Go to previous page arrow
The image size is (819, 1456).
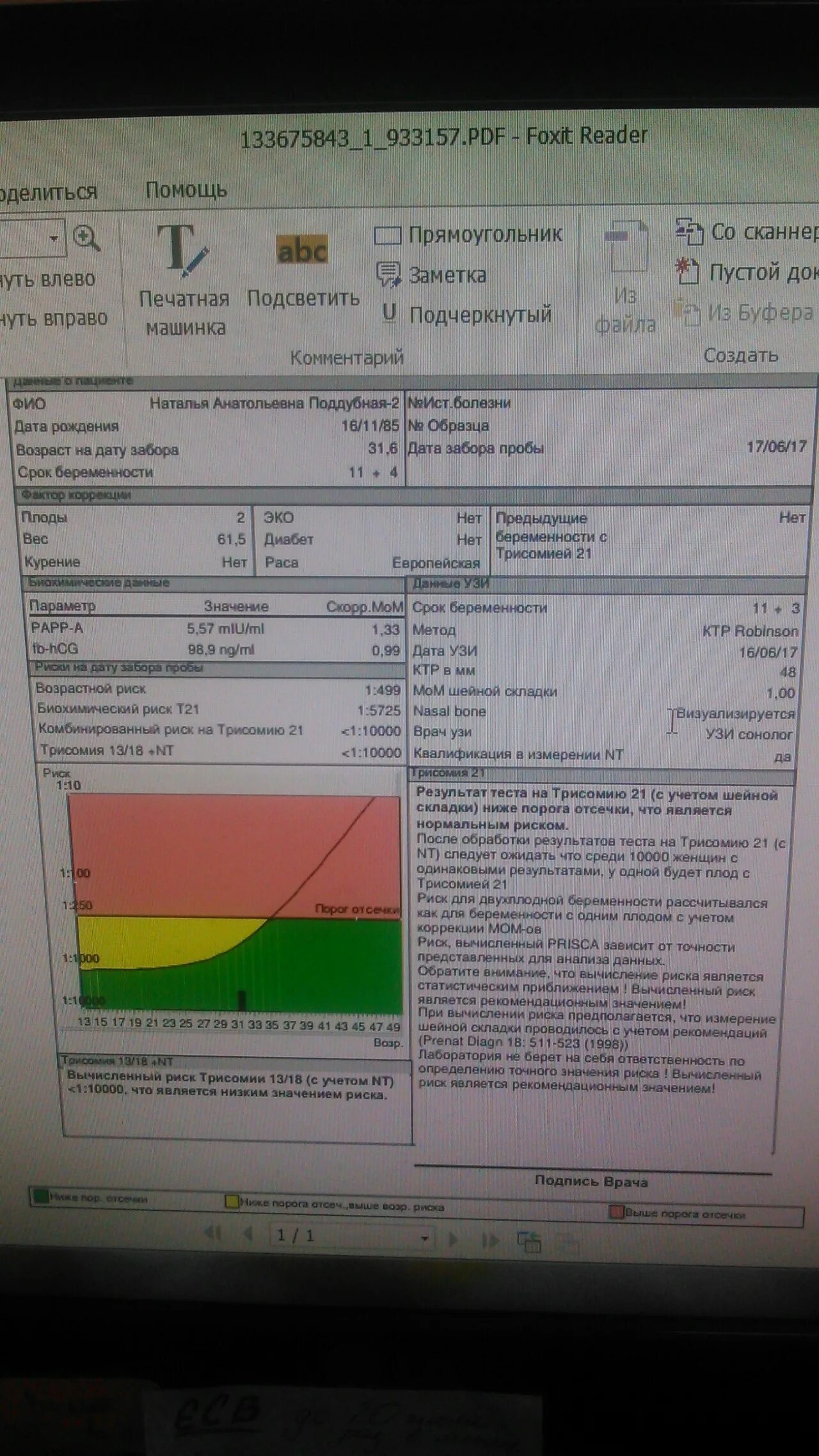click(x=248, y=1234)
